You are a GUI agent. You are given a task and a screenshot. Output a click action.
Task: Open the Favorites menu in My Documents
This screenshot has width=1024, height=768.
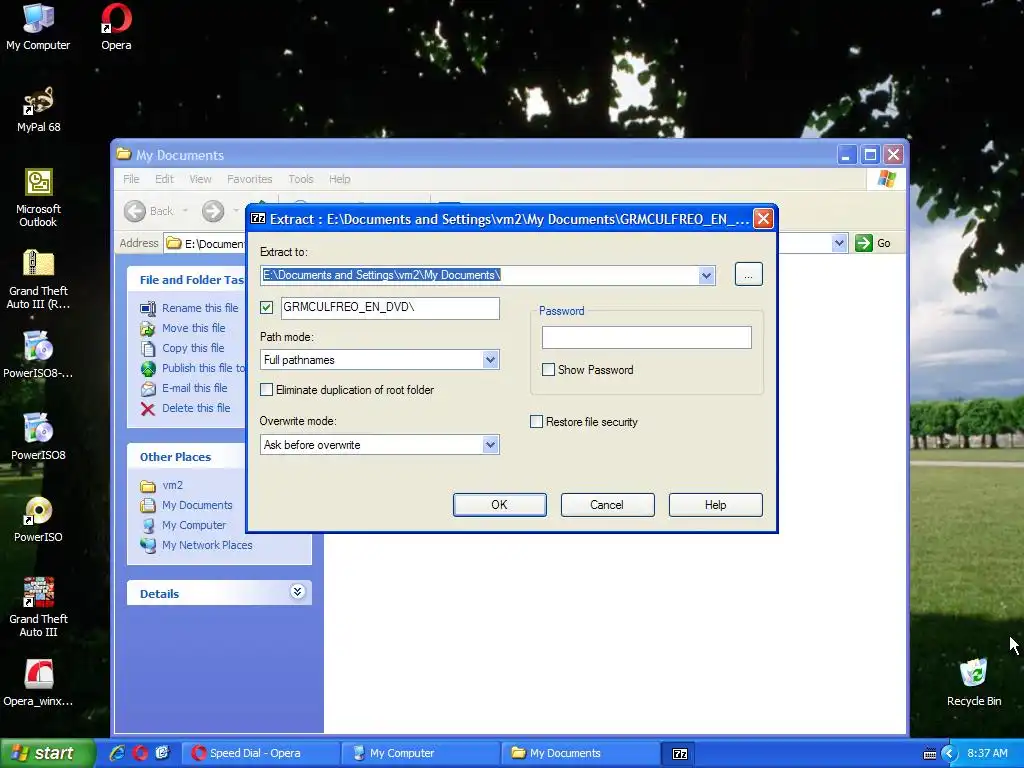[249, 179]
